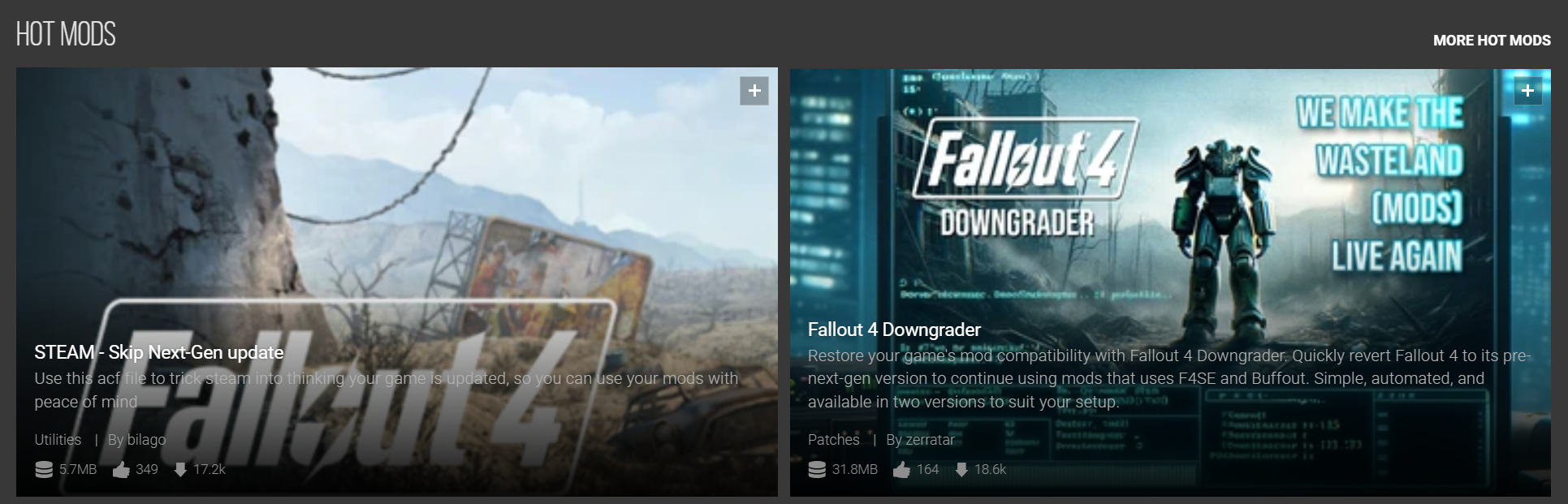Screen dimensions: 1568x504
Task: Click the HOT MODS heading
Action: pyautogui.click(x=66, y=34)
